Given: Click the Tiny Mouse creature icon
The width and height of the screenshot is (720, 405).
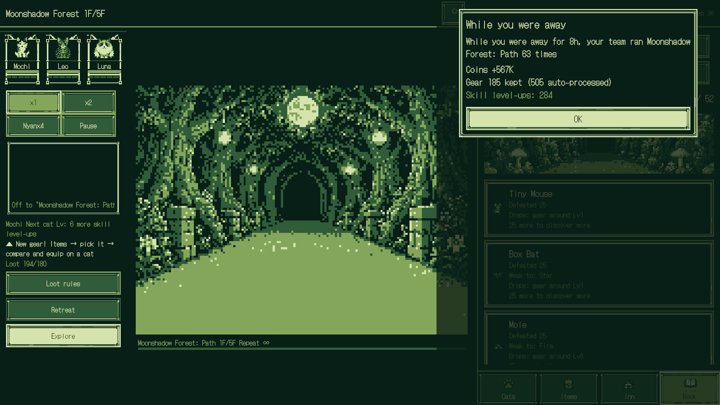Looking at the screenshot, I should click(497, 208).
